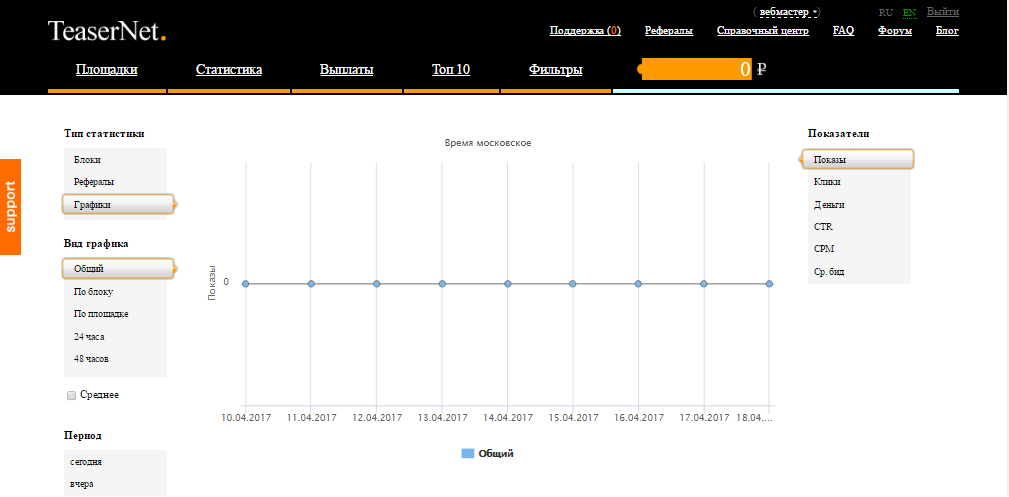Click the TeaserNet logo
Image resolution: width=1009 pixels, height=497 pixels.
[x=107, y=31]
